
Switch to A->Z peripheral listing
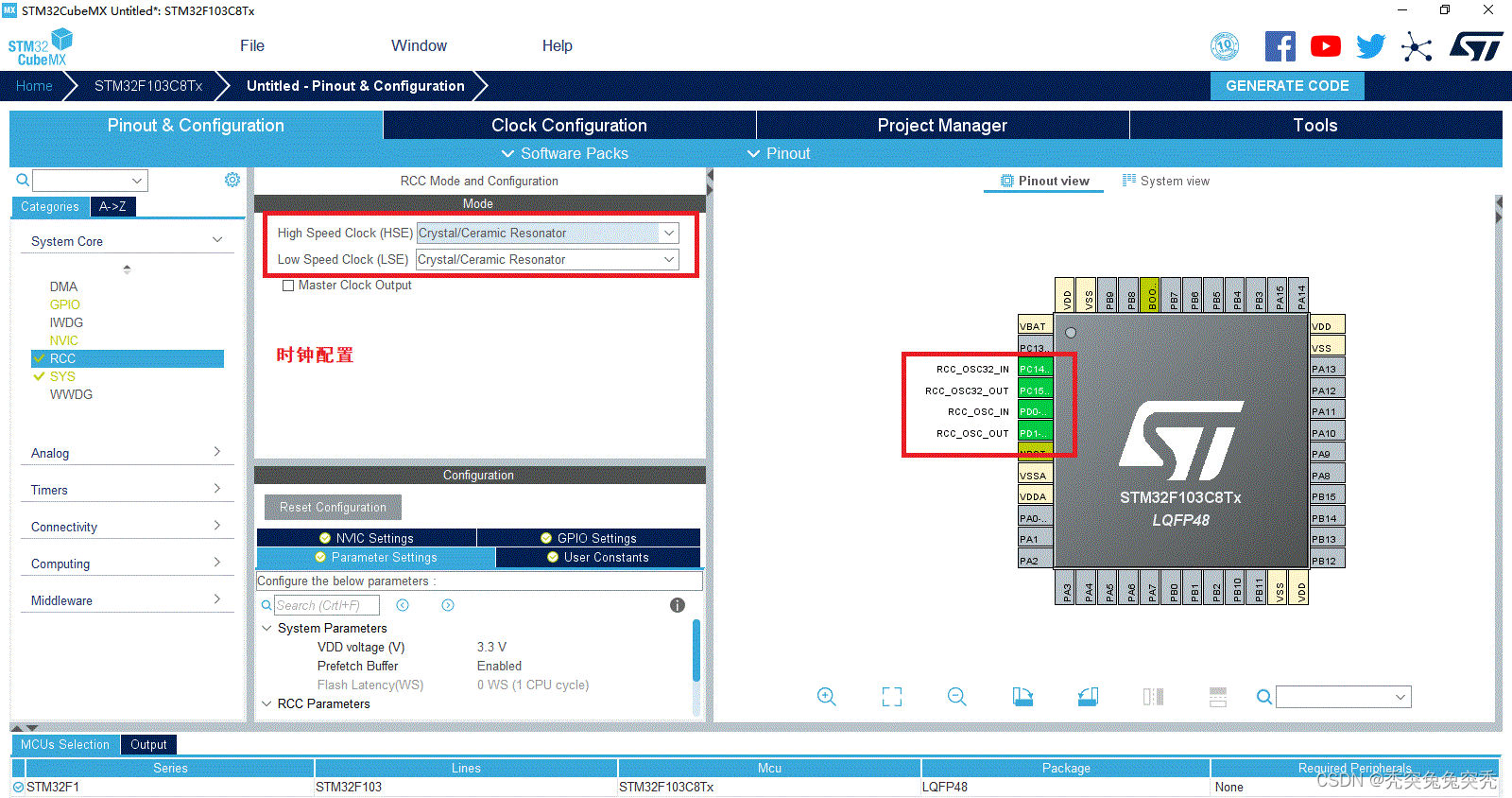click(x=112, y=206)
